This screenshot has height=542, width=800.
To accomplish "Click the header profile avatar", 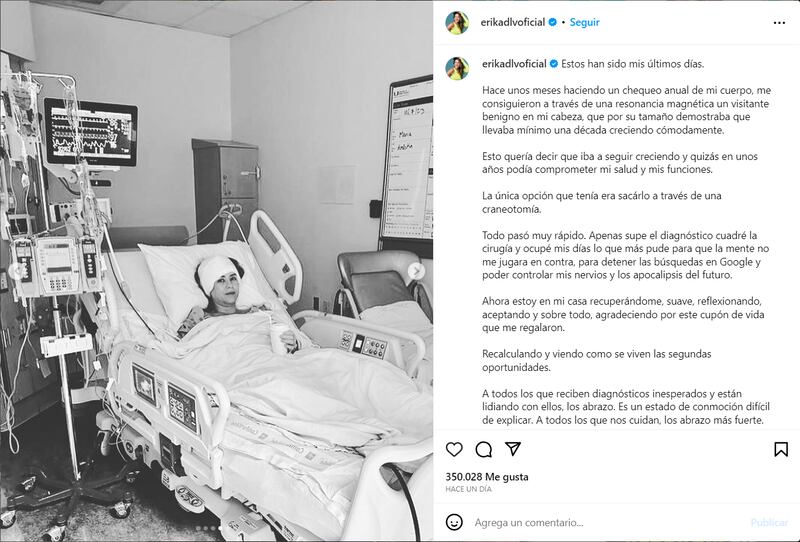I will 457,22.
